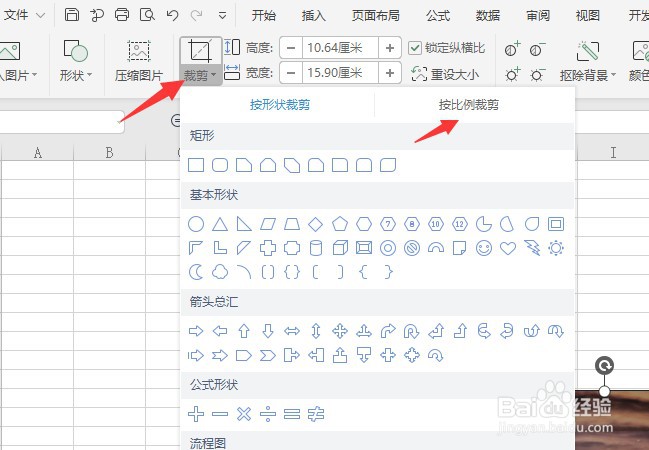Image resolution: width=649 pixels, height=450 pixels.
Task: Choose oval shape in 基本形状
Action: (196, 224)
